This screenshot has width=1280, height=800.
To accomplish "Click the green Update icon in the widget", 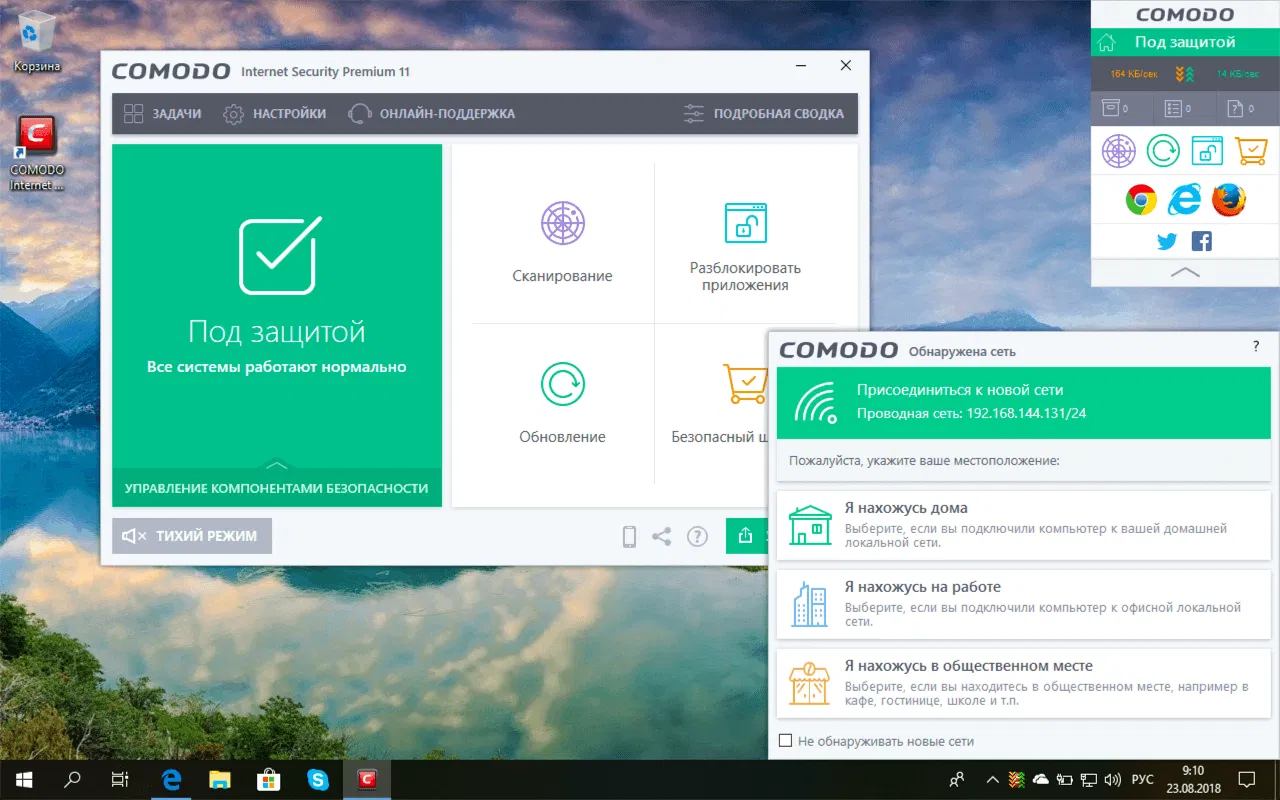I will [1163, 150].
